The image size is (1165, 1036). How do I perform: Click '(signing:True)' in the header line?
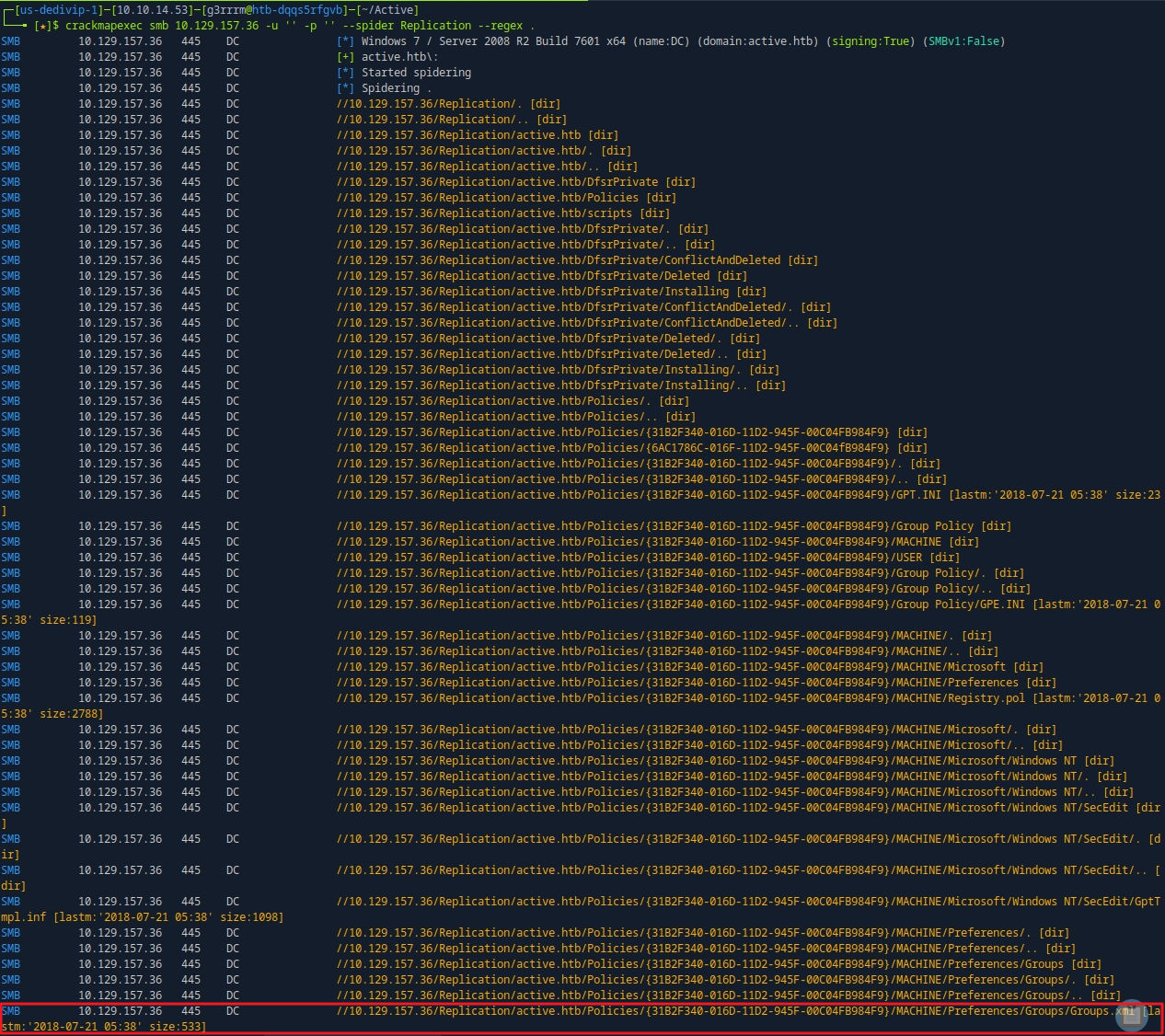point(871,41)
